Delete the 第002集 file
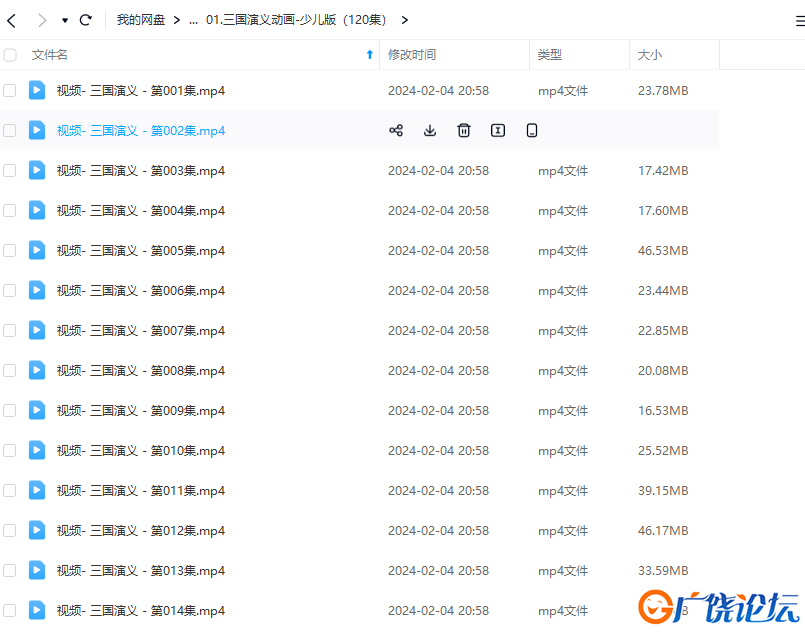The image size is (805, 632). pyautogui.click(x=464, y=130)
